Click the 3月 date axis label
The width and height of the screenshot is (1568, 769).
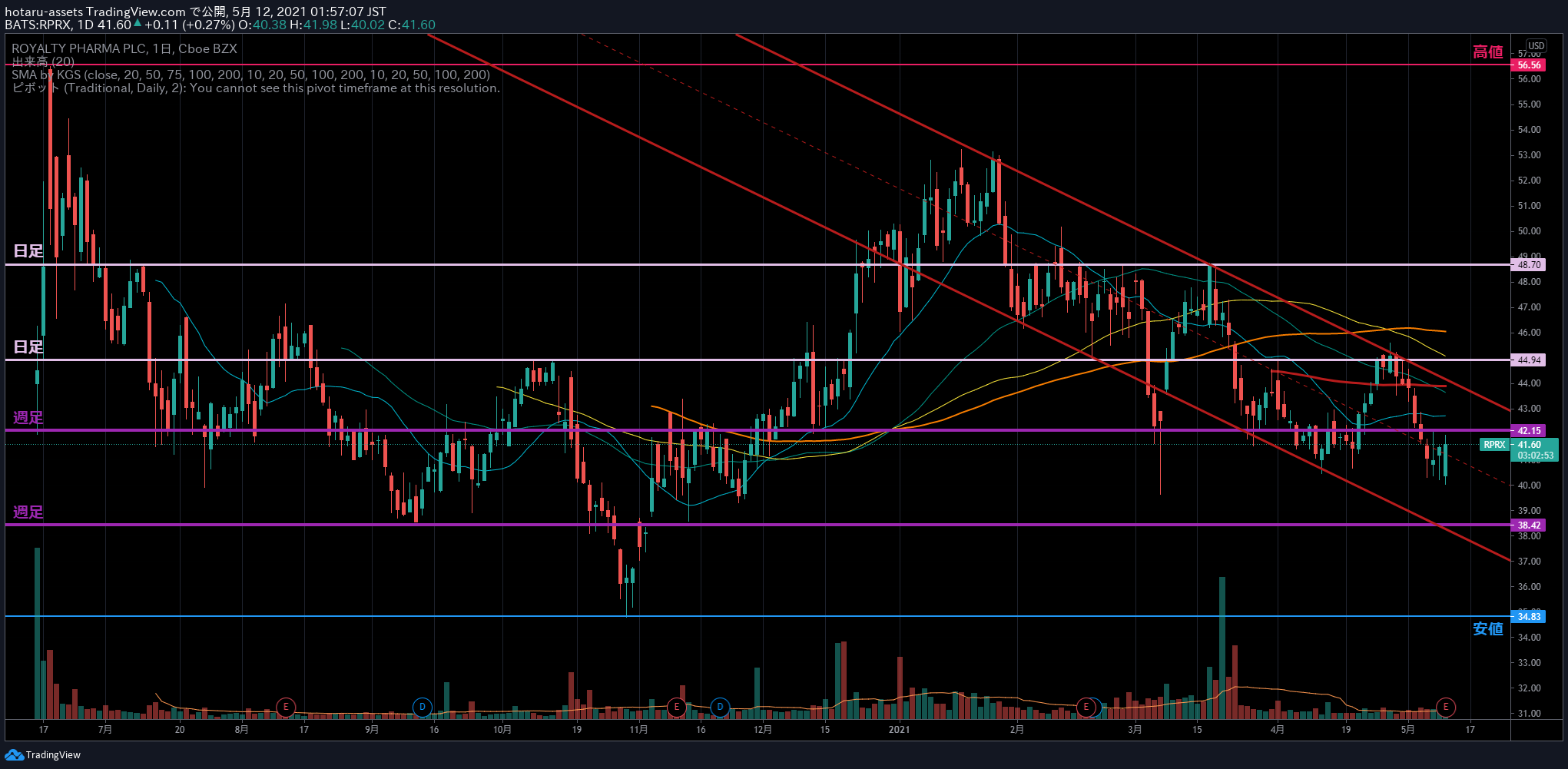[1135, 729]
